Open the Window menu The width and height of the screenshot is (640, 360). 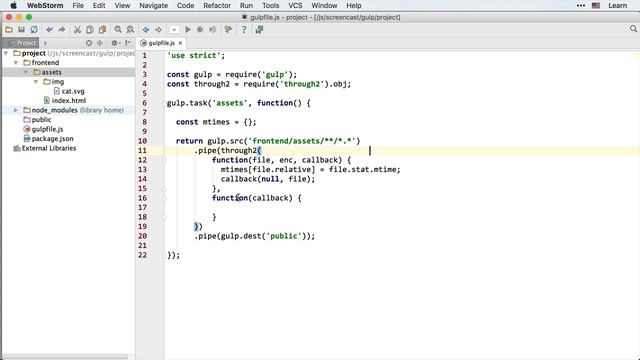pyautogui.click(x=324, y=5)
